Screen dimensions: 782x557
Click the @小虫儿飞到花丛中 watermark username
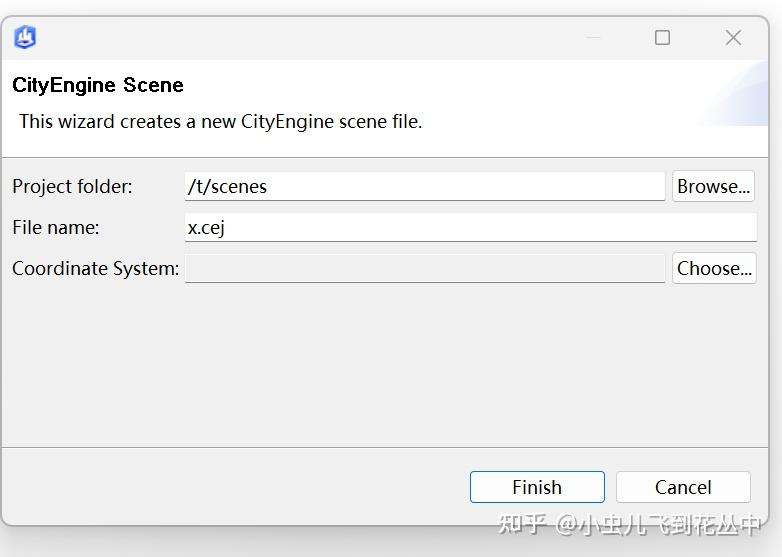pyautogui.click(x=660, y=523)
